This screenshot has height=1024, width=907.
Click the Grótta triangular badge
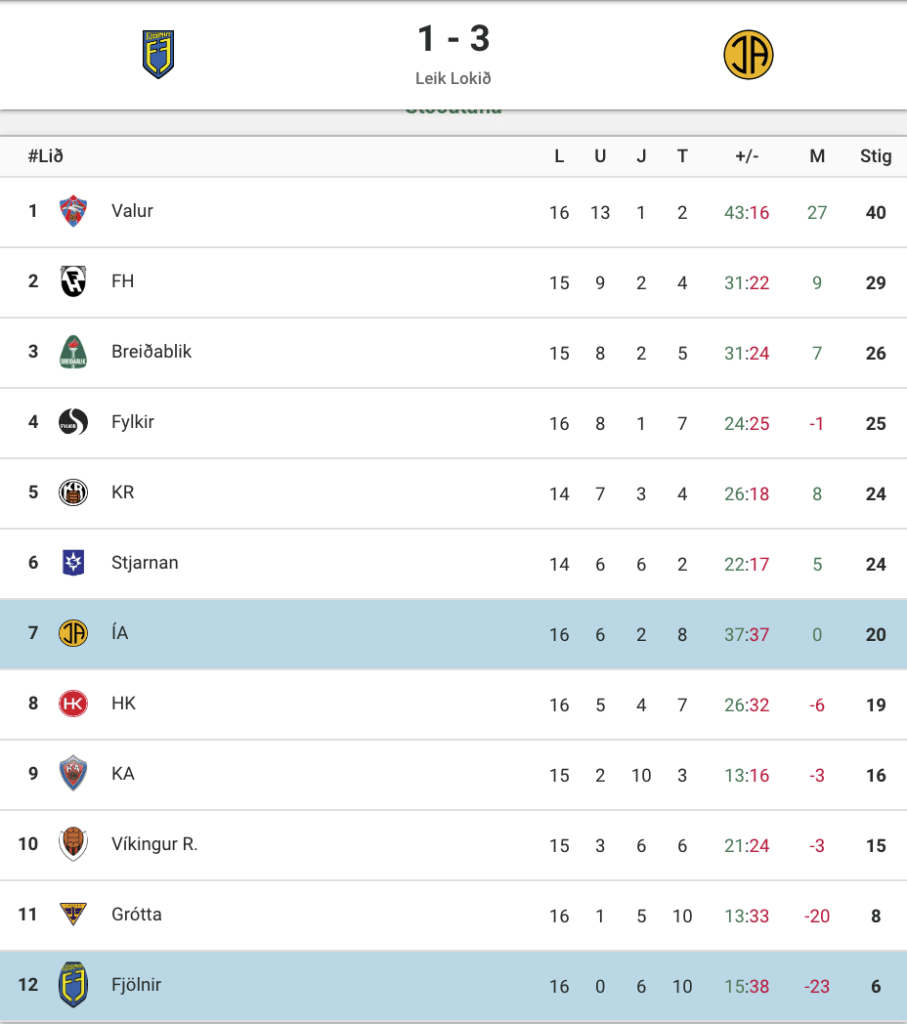(73, 914)
